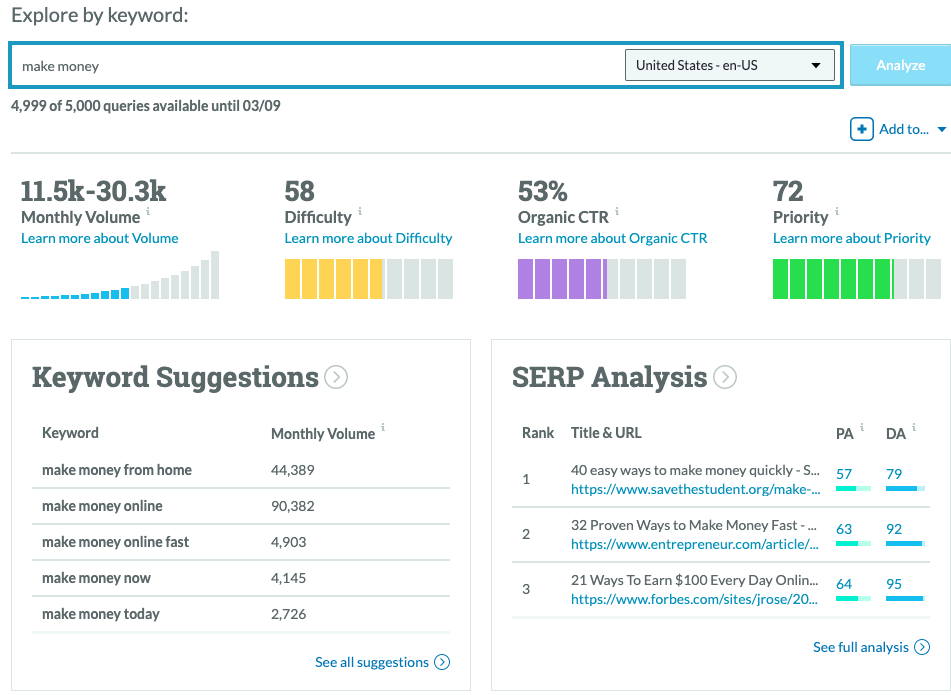This screenshot has width=951, height=695.
Task: Click the 4,145 volume value
Action: [x=288, y=578]
